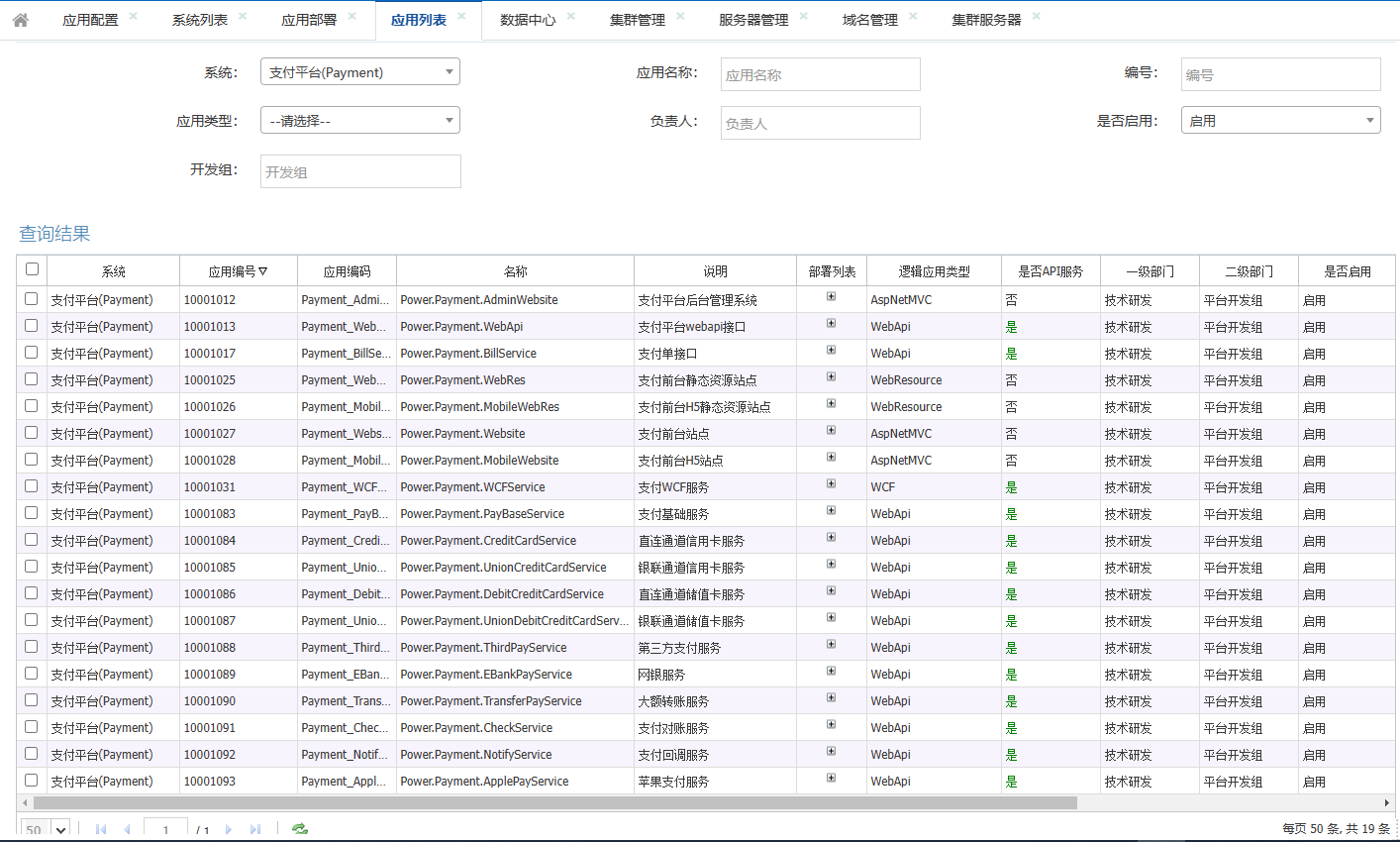
Task: Expand deployment list for Power.Payment.WCFService
Action: pyautogui.click(x=831, y=483)
